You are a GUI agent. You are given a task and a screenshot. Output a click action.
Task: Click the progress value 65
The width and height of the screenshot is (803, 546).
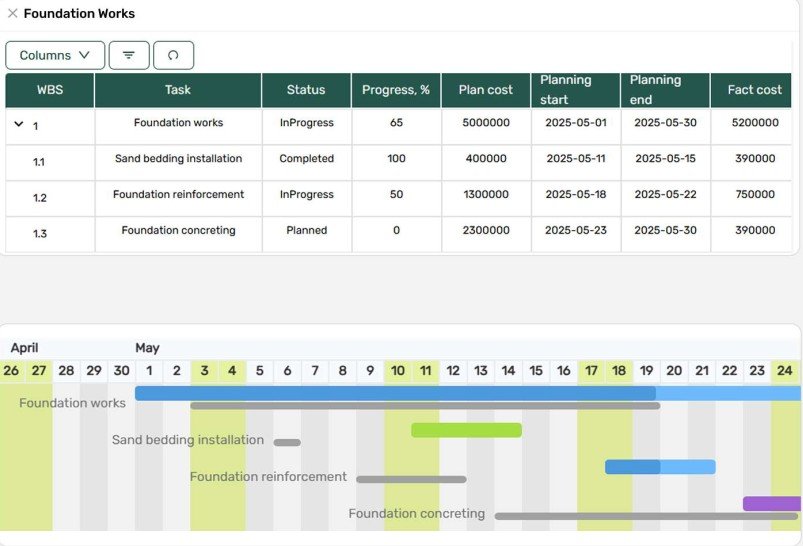pyautogui.click(x=396, y=123)
